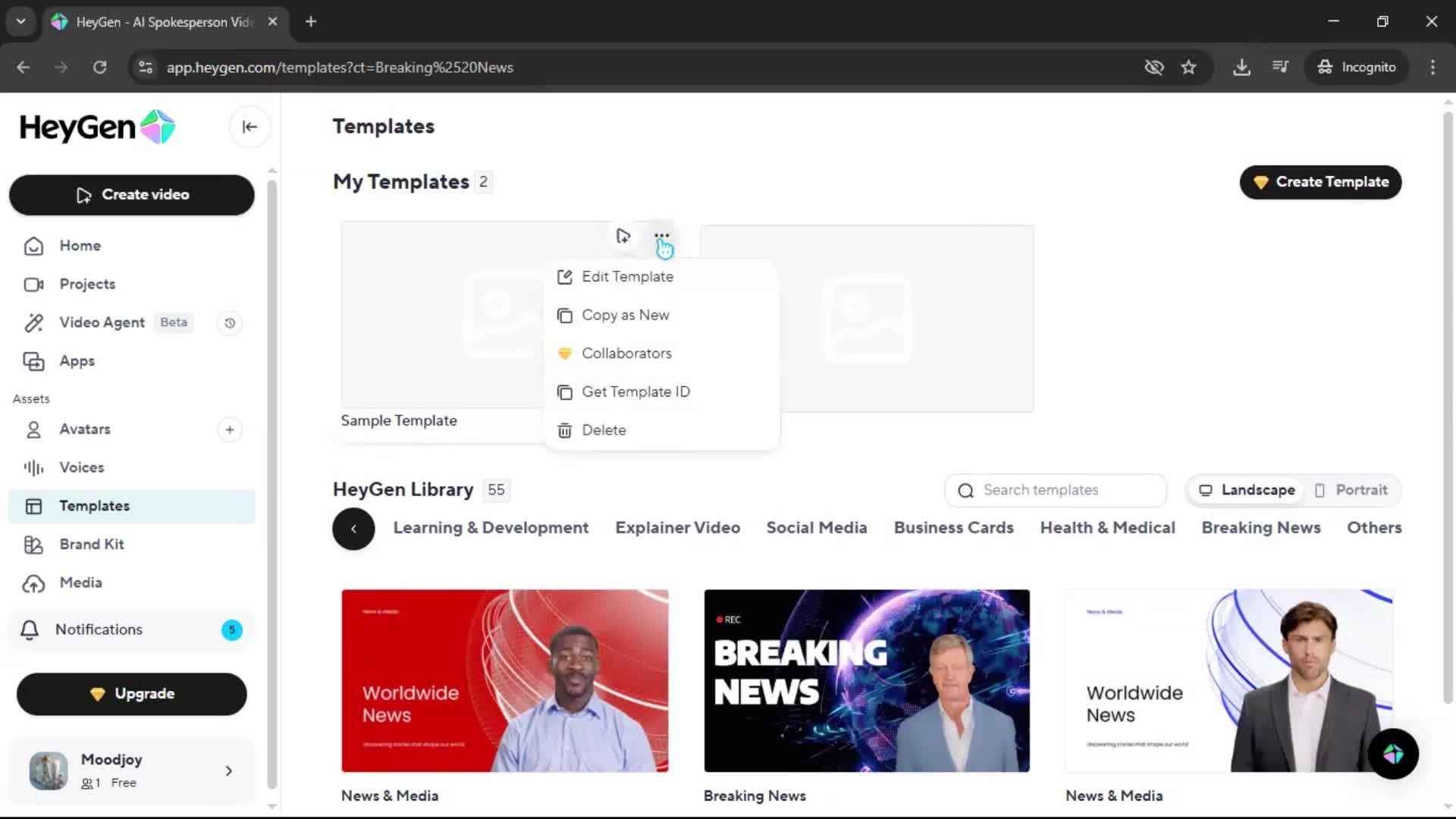Click the plus icon beside Avatars
Screen dimensions: 1456x819
[230, 430]
